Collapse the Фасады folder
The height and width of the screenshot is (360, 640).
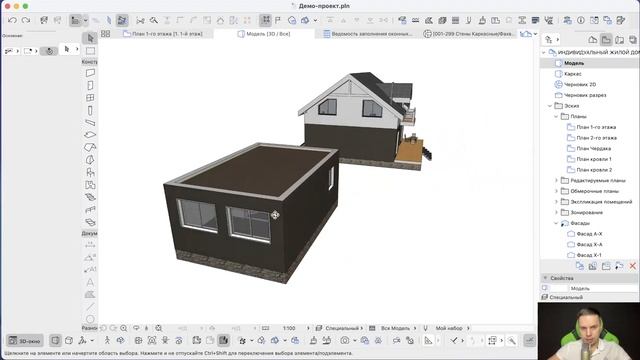coord(556,223)
